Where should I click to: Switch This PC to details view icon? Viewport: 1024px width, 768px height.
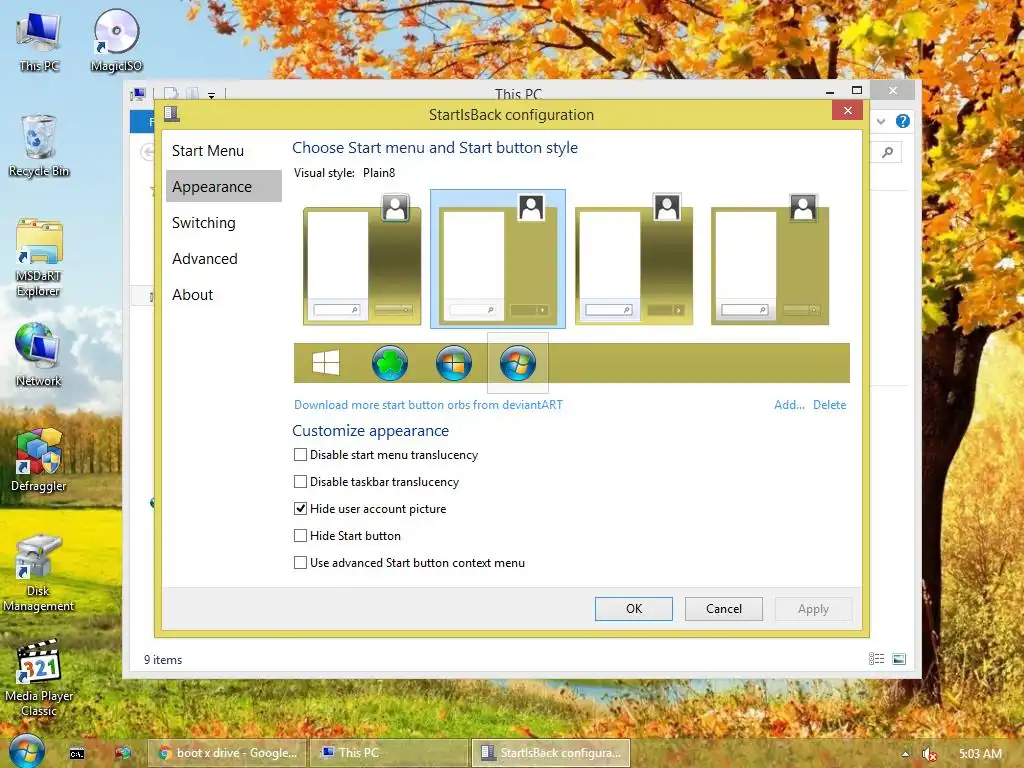click(876, 659)
